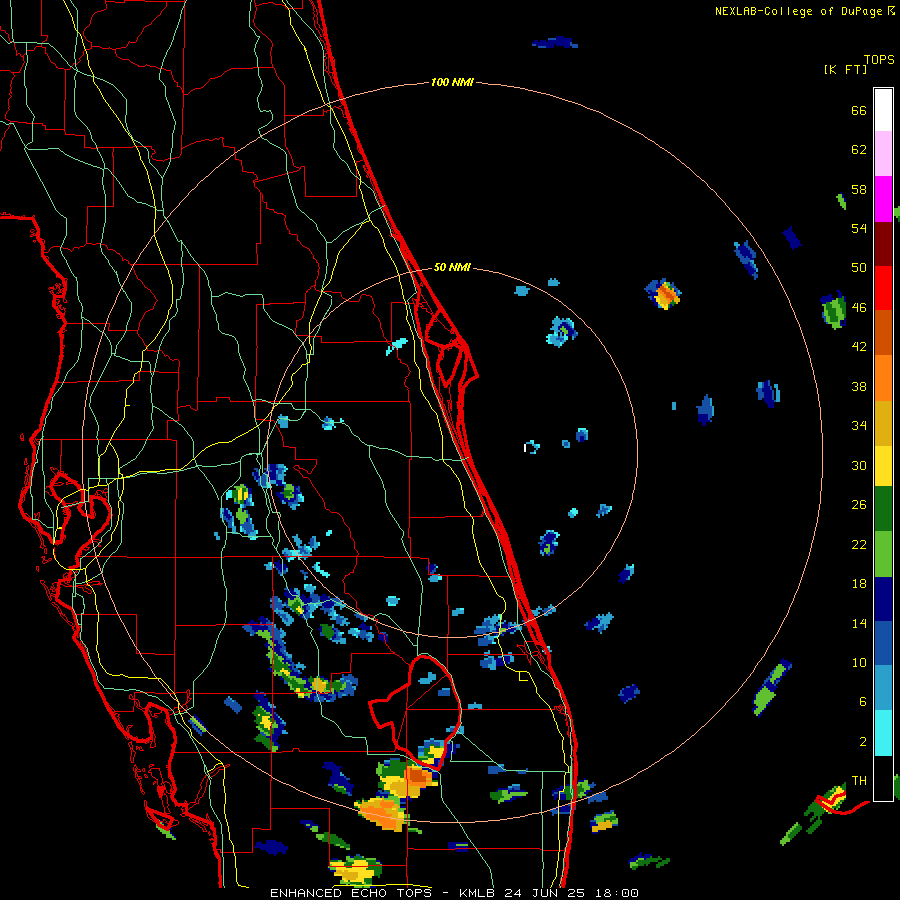900x900 pixels.
Task: Select the 38 legend value
Action: (859, 387)
